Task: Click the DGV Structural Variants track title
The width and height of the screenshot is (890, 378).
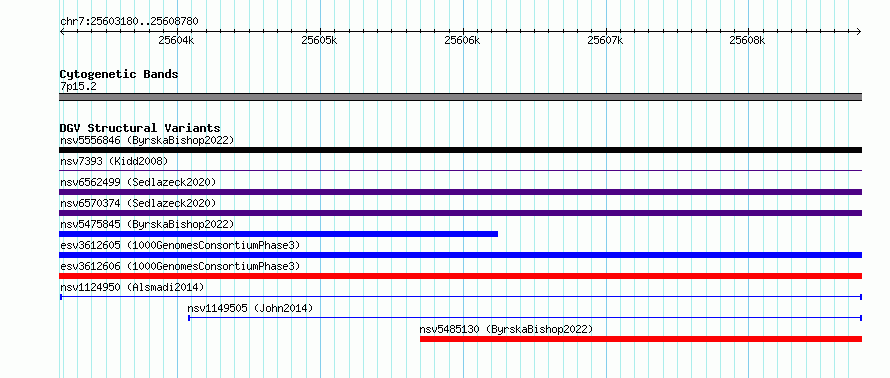Action: pos(140,128)
